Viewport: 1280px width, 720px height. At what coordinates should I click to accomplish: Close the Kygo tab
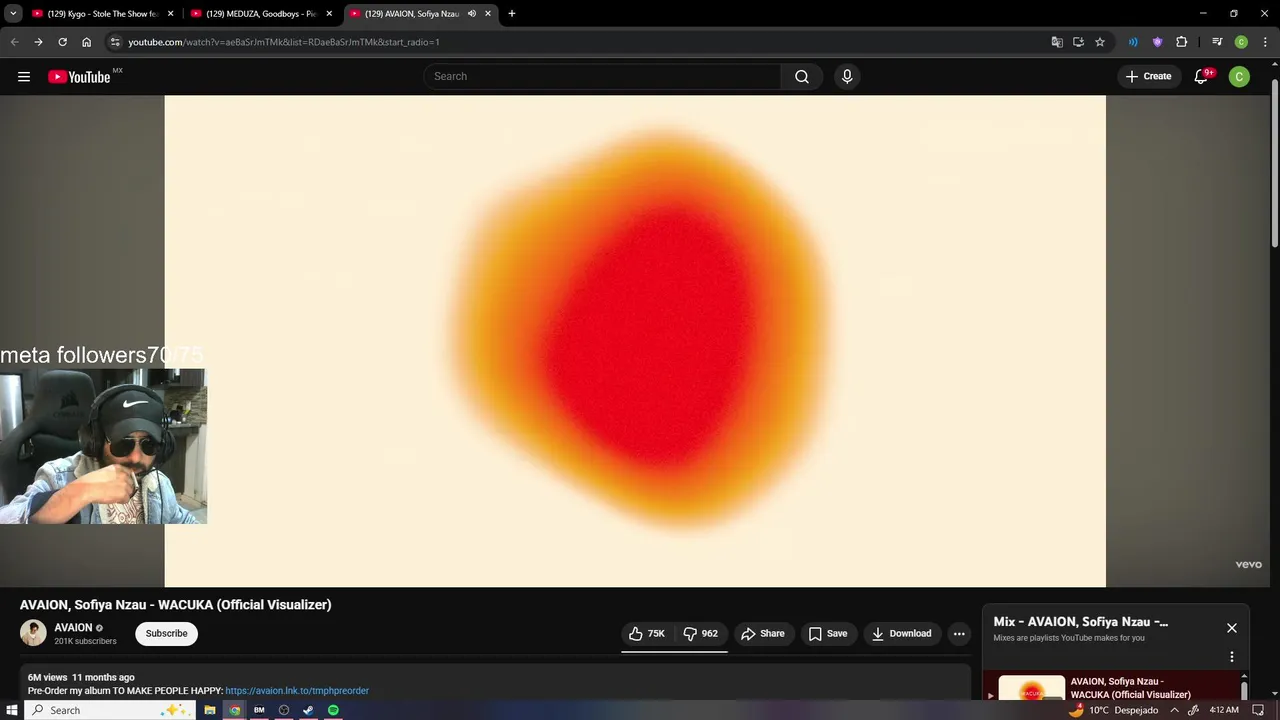pyautogui.click(x=171, y=14)
